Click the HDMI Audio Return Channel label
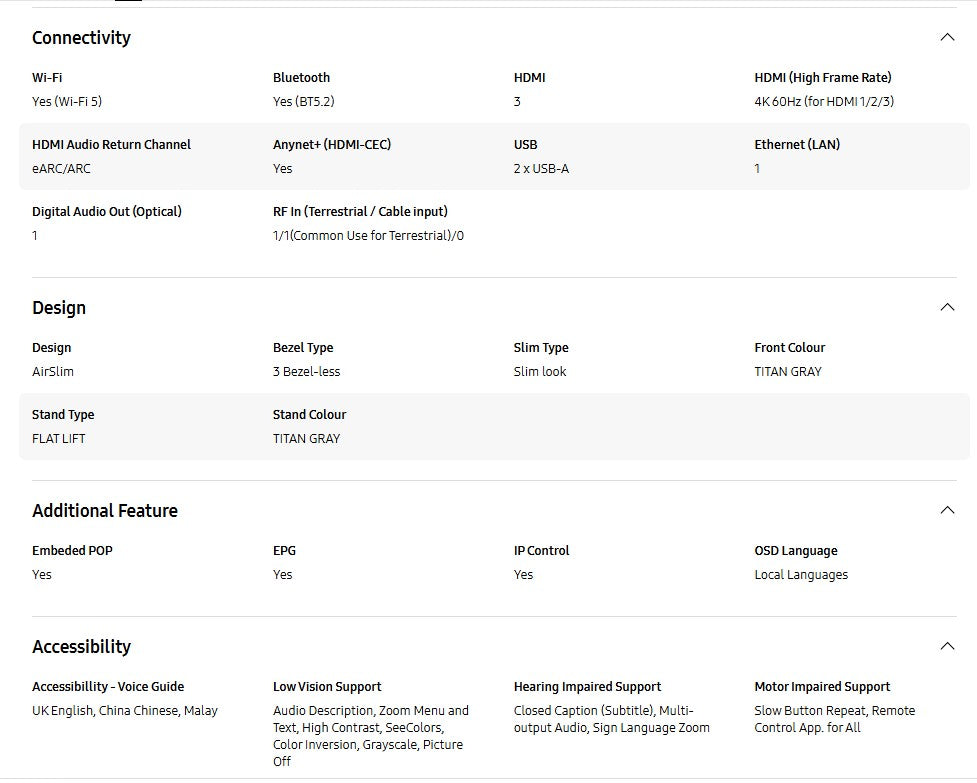Screen dimensions: 977x783 [111, 145]
